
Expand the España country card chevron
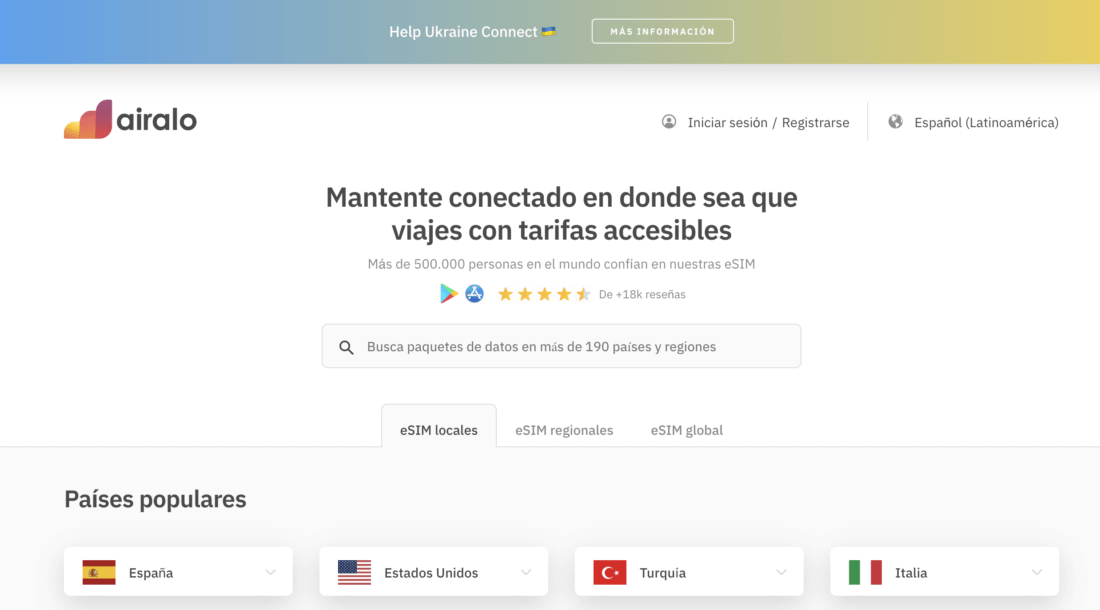point(271,572)
